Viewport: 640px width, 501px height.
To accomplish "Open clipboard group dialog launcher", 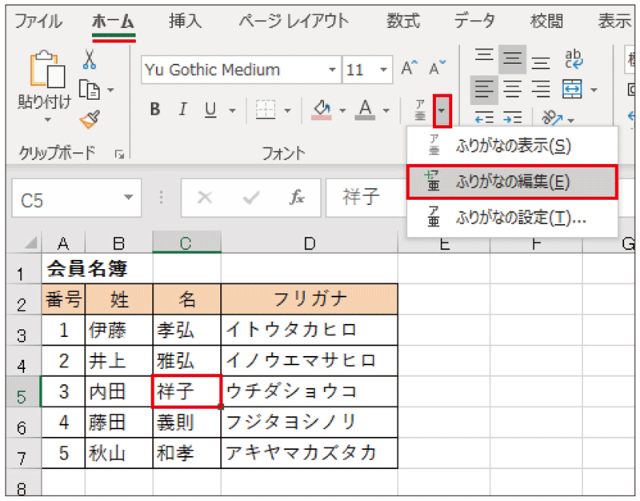I will 119,154.
